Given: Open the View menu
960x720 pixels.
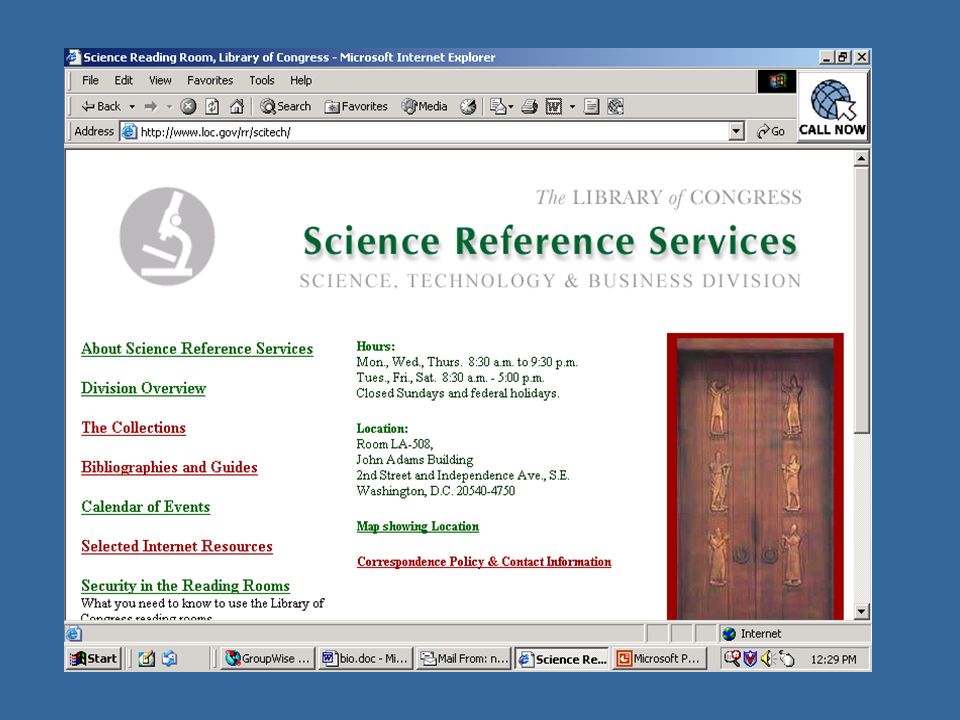Looking at the screenshot, I should pos(160,80).
